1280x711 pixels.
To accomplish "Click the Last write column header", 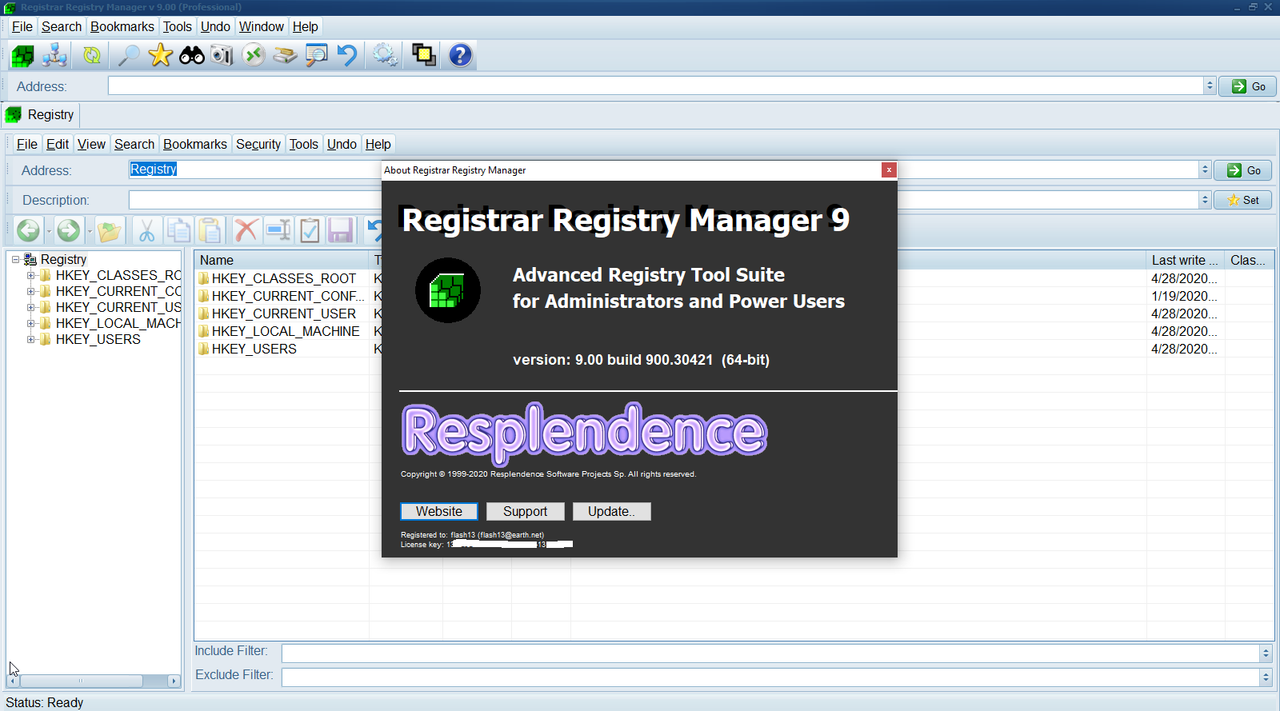I will [x=1187, y=260].
